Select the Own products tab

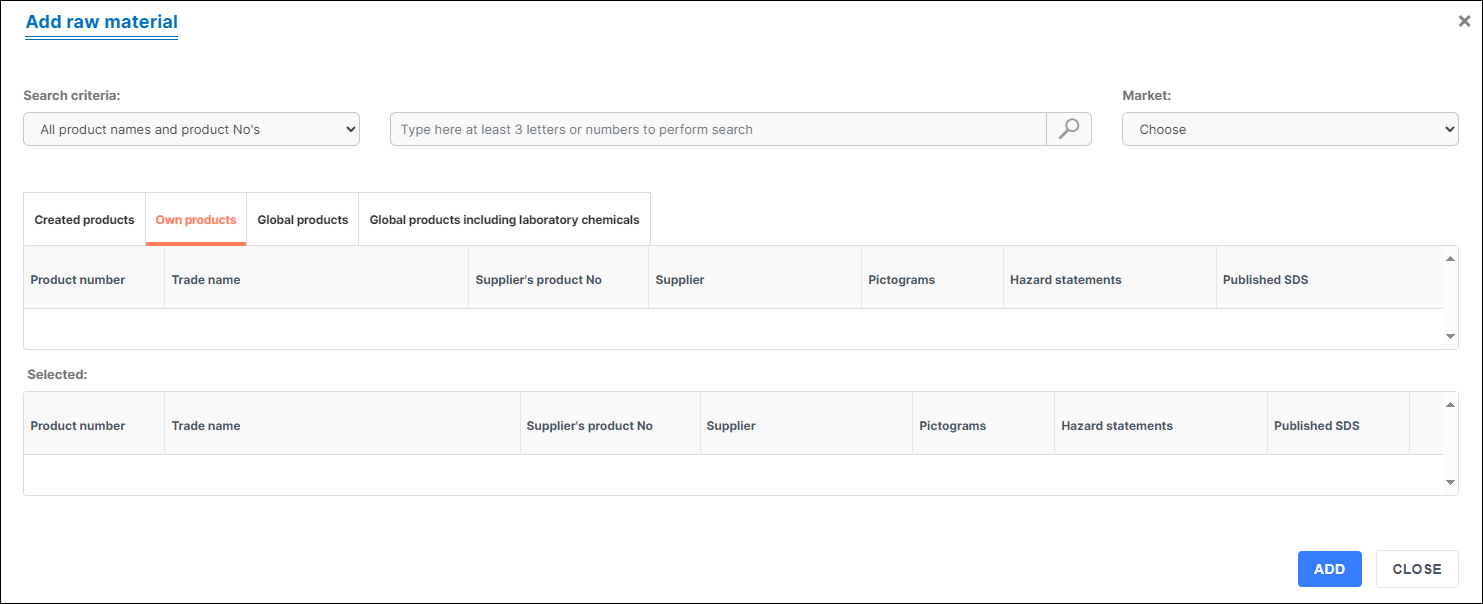tap(196, 220)
